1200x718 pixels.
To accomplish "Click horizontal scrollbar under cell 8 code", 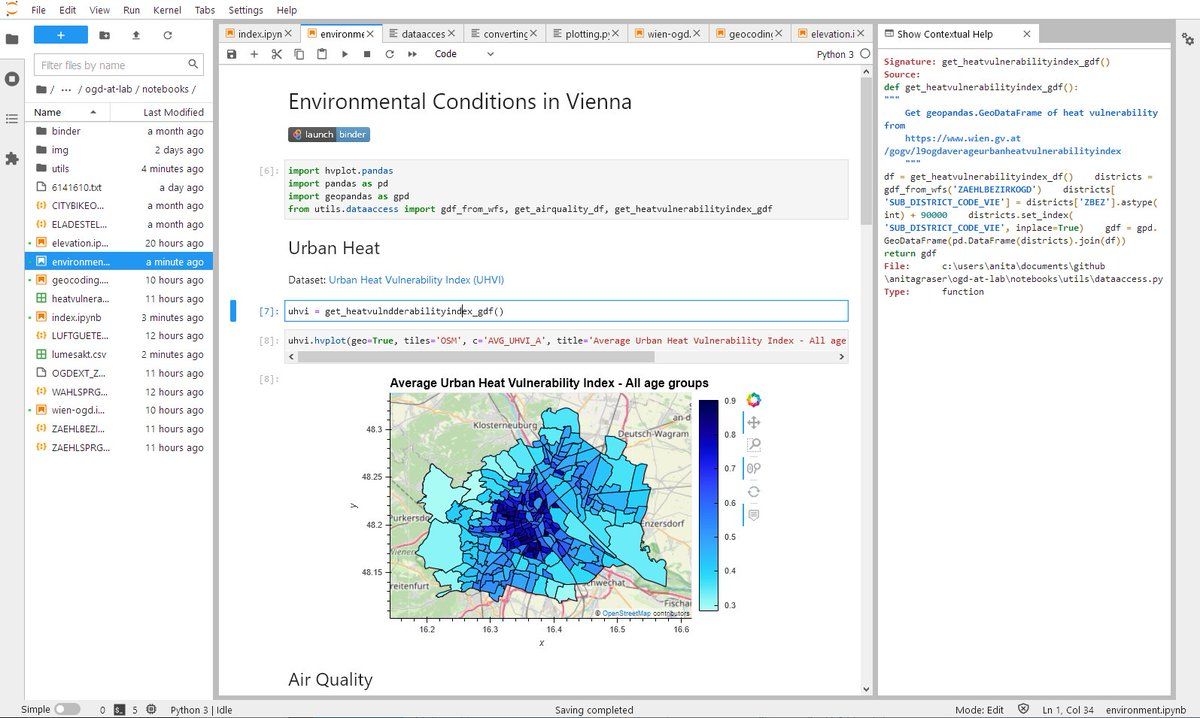I will click(476, 356).
